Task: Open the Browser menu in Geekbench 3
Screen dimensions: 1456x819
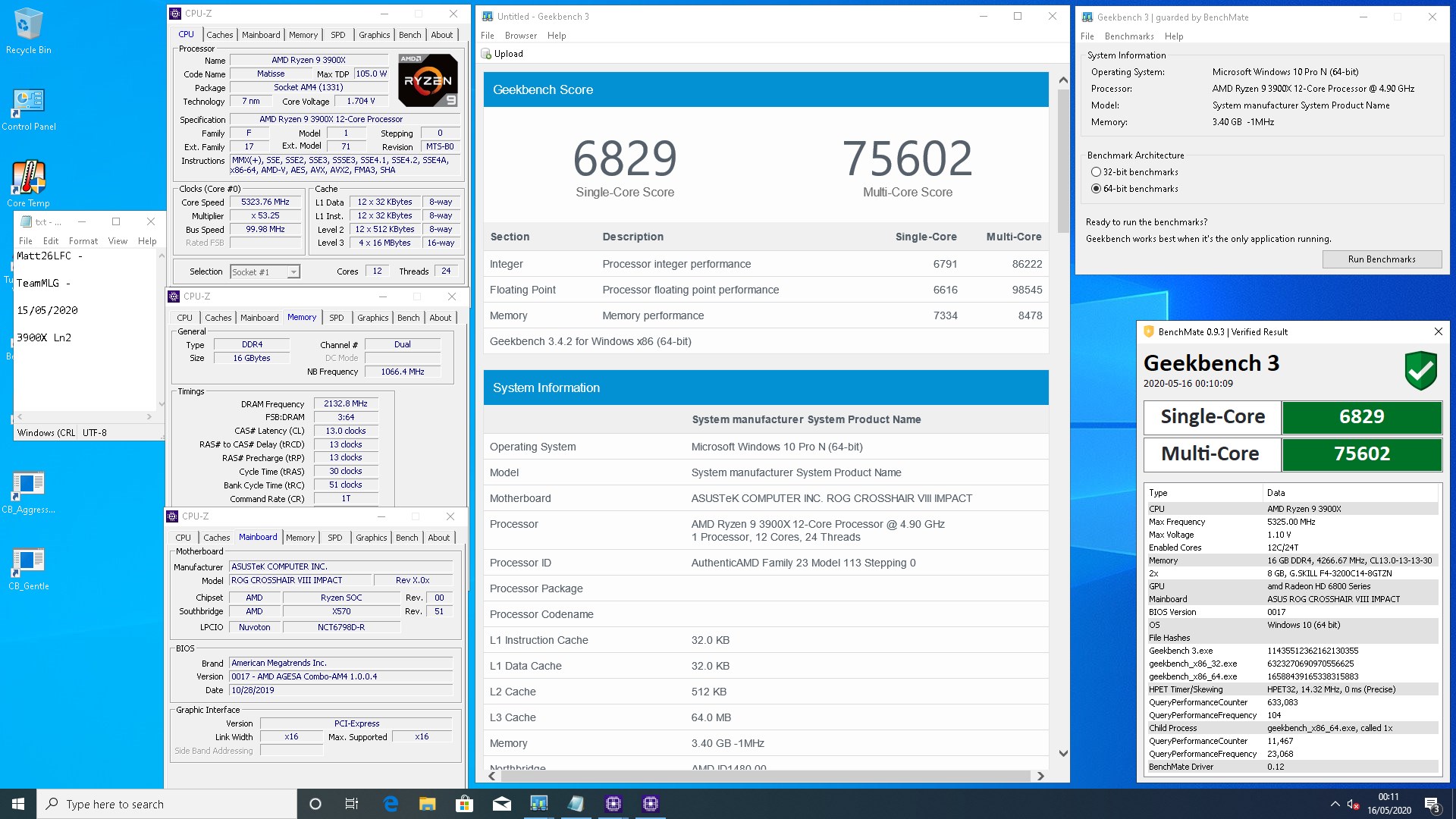Action: tap(521, 36)
